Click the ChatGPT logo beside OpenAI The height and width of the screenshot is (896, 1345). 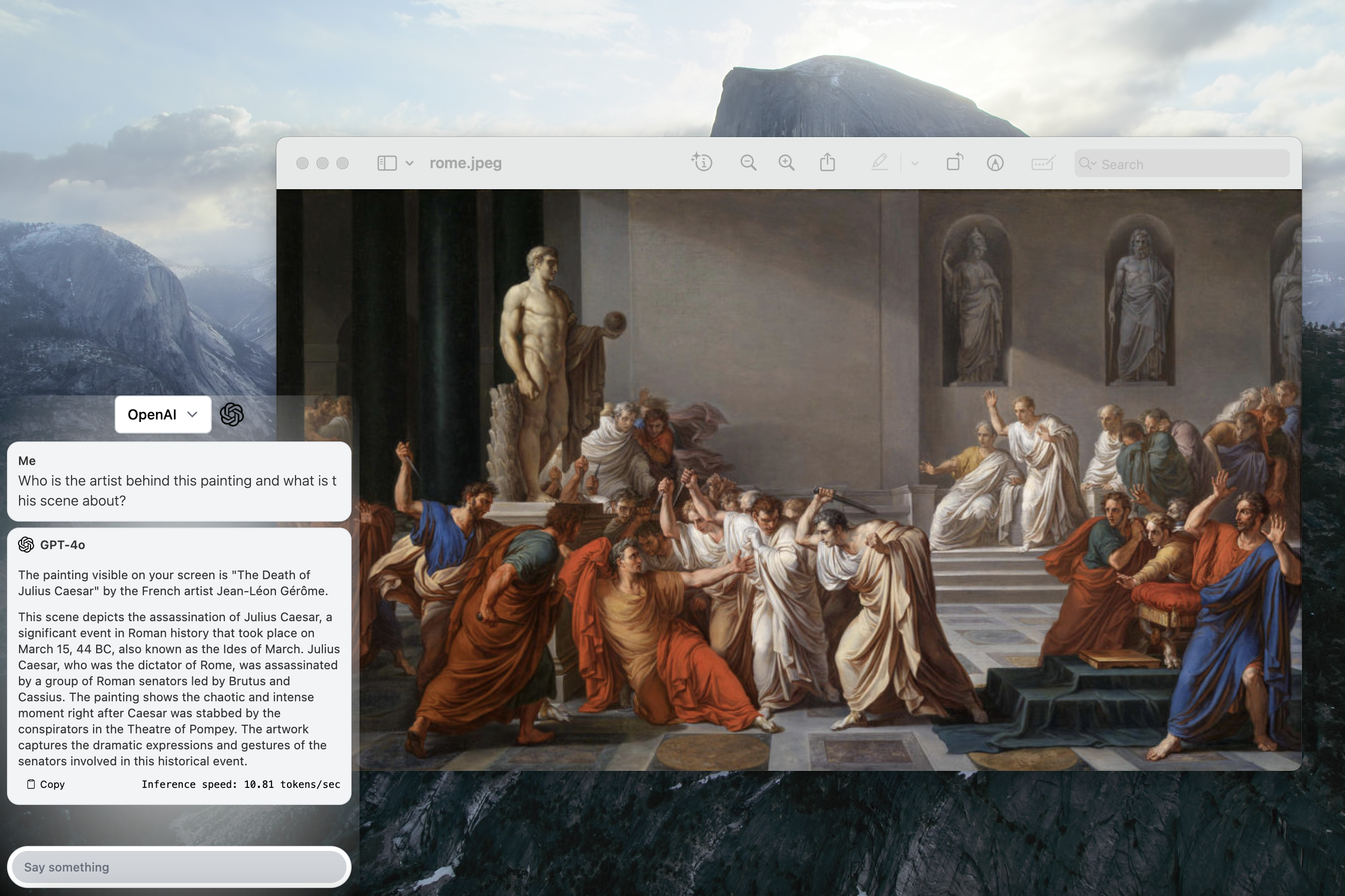231,414
